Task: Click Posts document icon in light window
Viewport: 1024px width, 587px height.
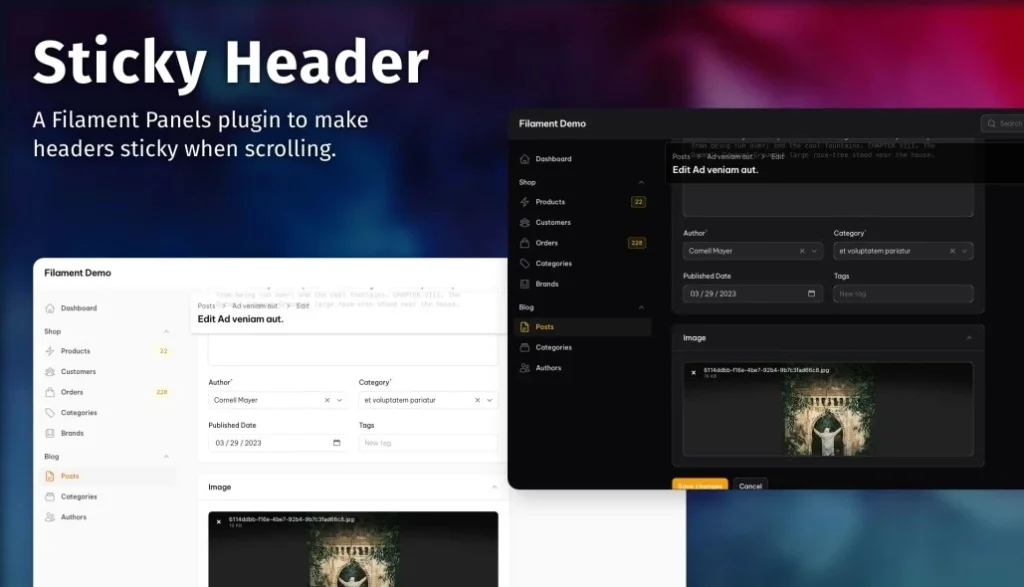Action: tap(50, 476)
